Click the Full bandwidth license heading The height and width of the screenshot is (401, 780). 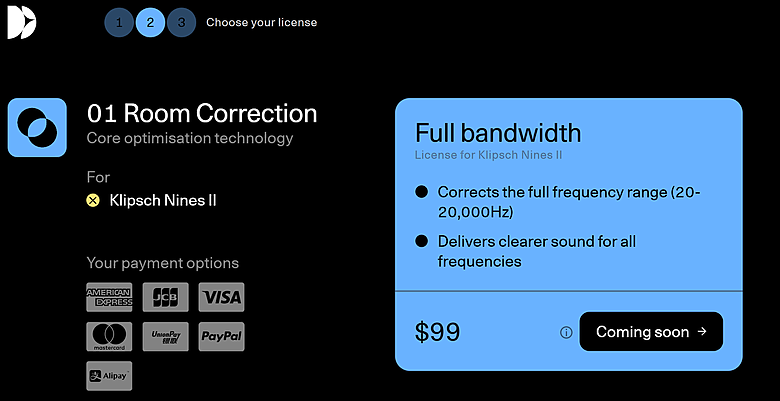click(497, 133)
